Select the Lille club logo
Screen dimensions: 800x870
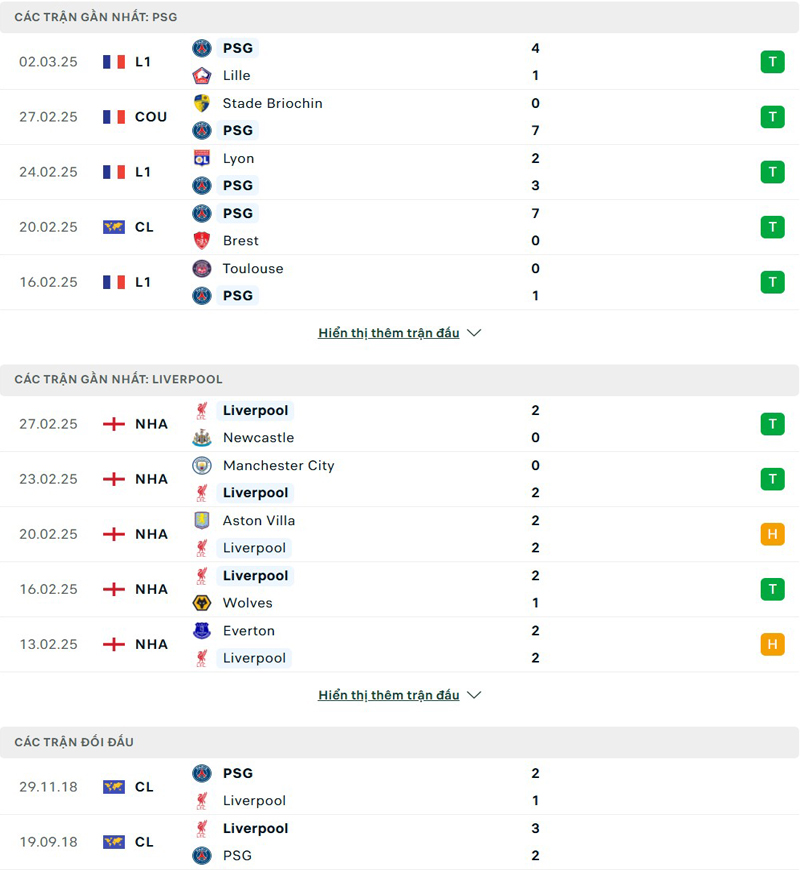click(200, 75)
